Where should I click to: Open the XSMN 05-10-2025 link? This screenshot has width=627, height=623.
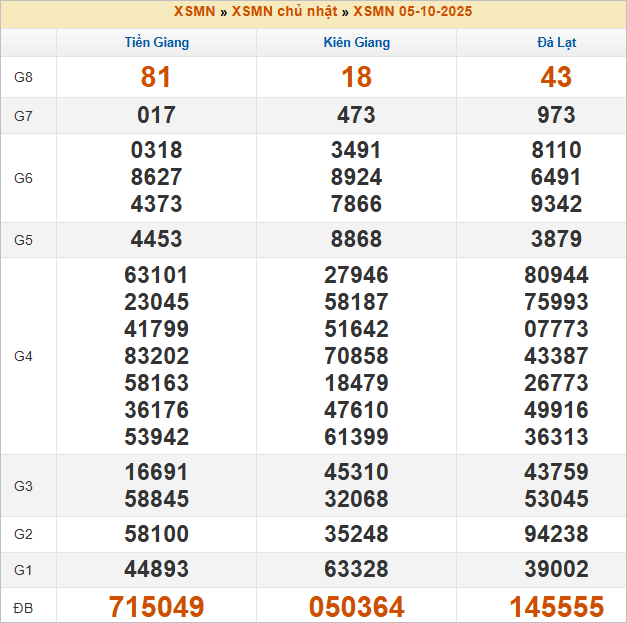[x=412, y=12]
